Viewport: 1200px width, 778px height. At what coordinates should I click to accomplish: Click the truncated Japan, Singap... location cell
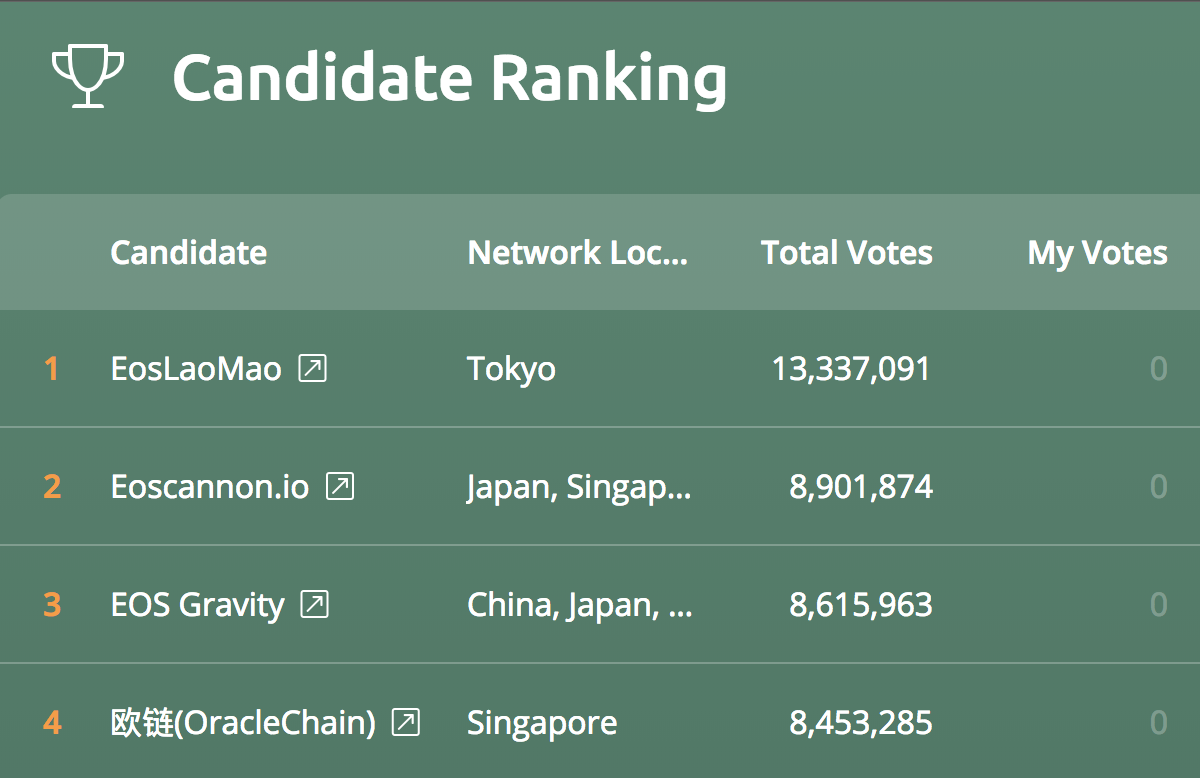click(x=579, y=487)
